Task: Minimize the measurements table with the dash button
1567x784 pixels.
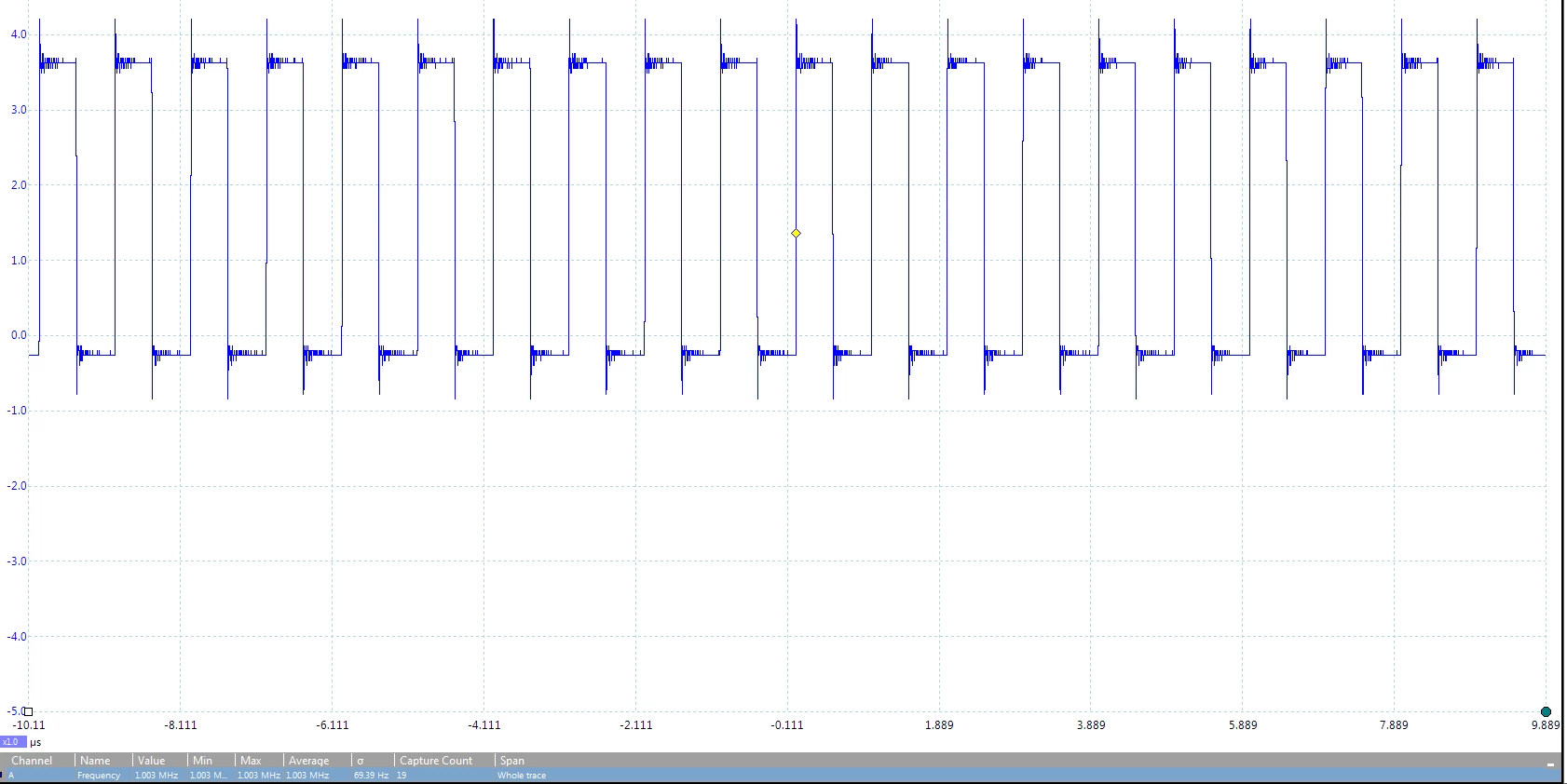Action: [1550, 764]
